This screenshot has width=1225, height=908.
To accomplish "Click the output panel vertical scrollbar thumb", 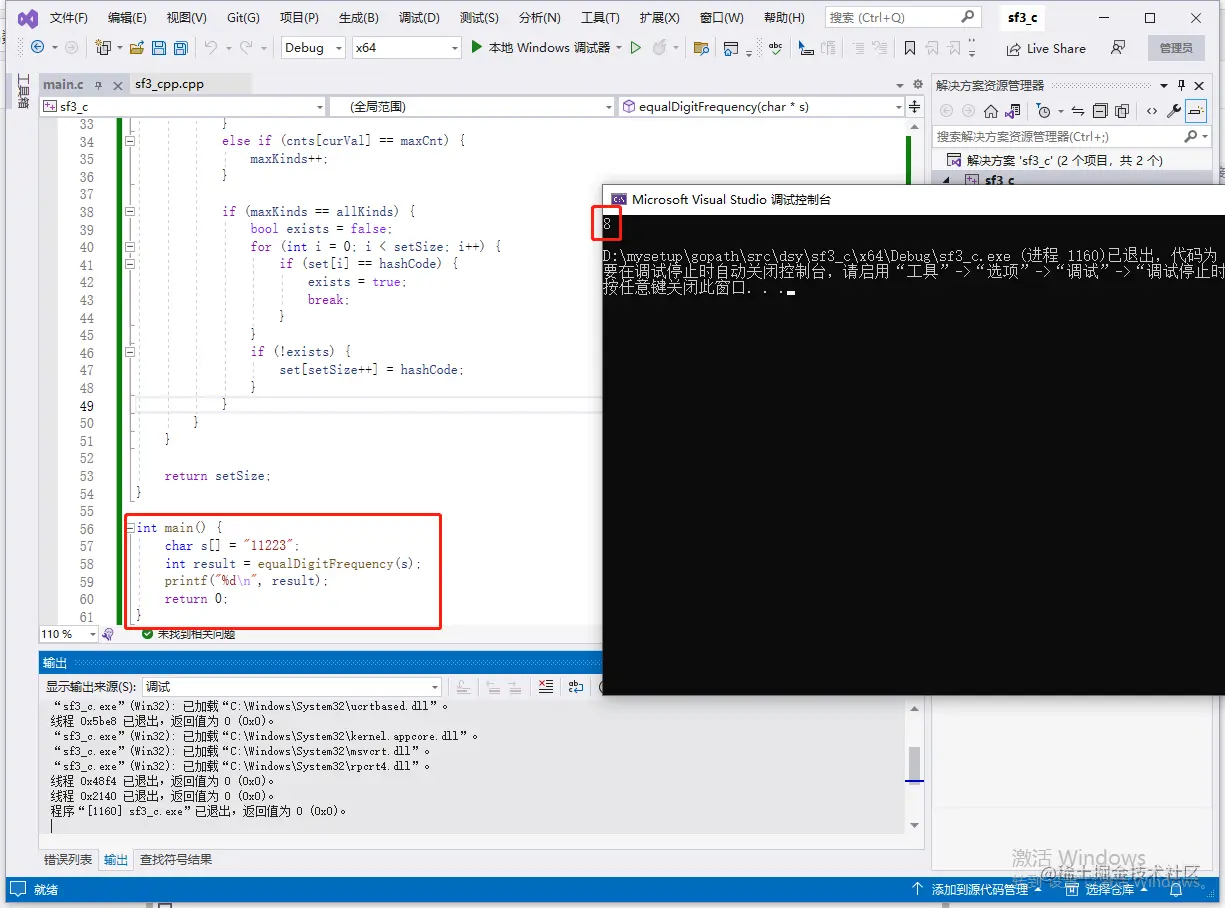I will [914, 763].
